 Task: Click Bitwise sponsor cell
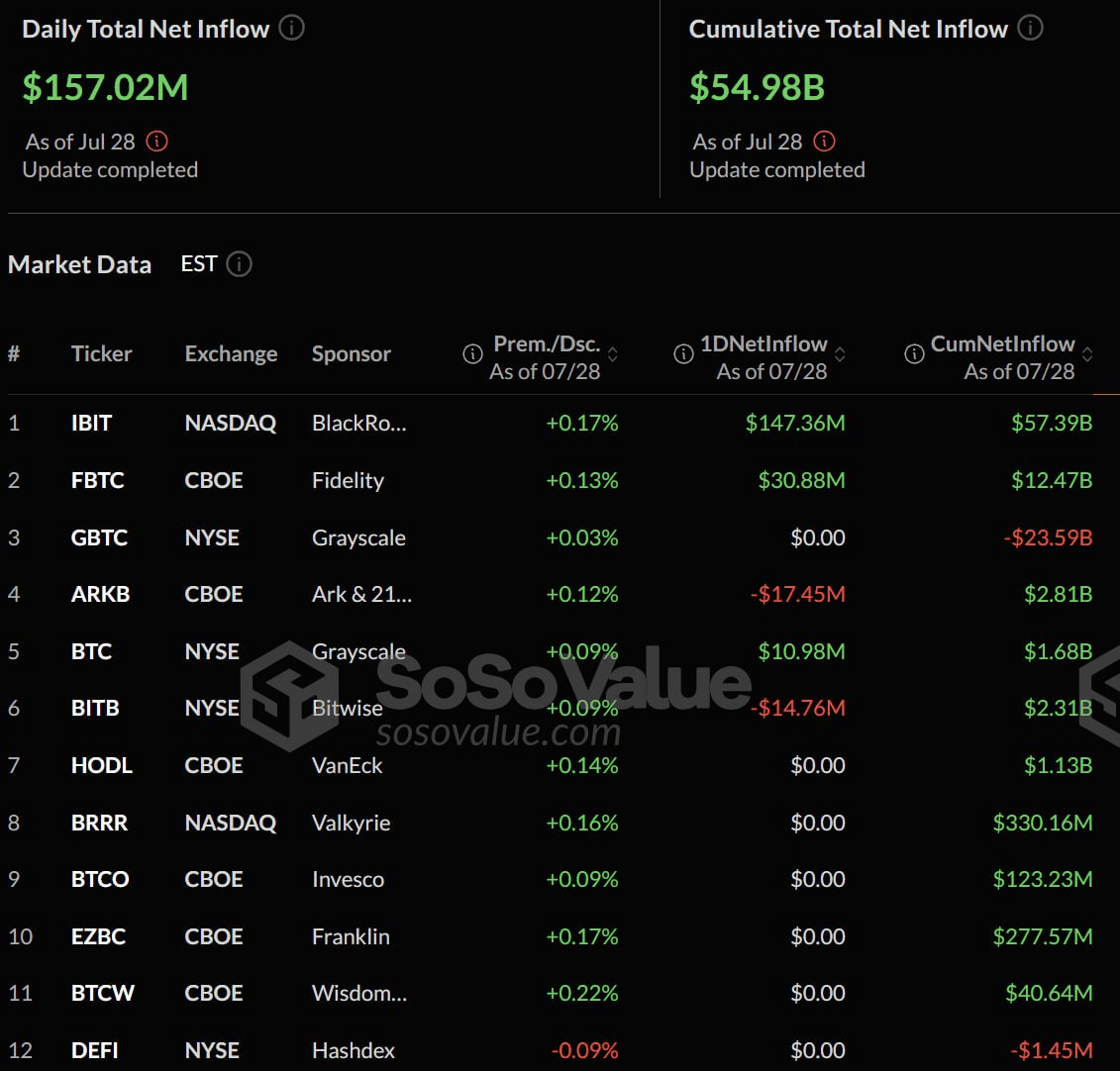348,708
